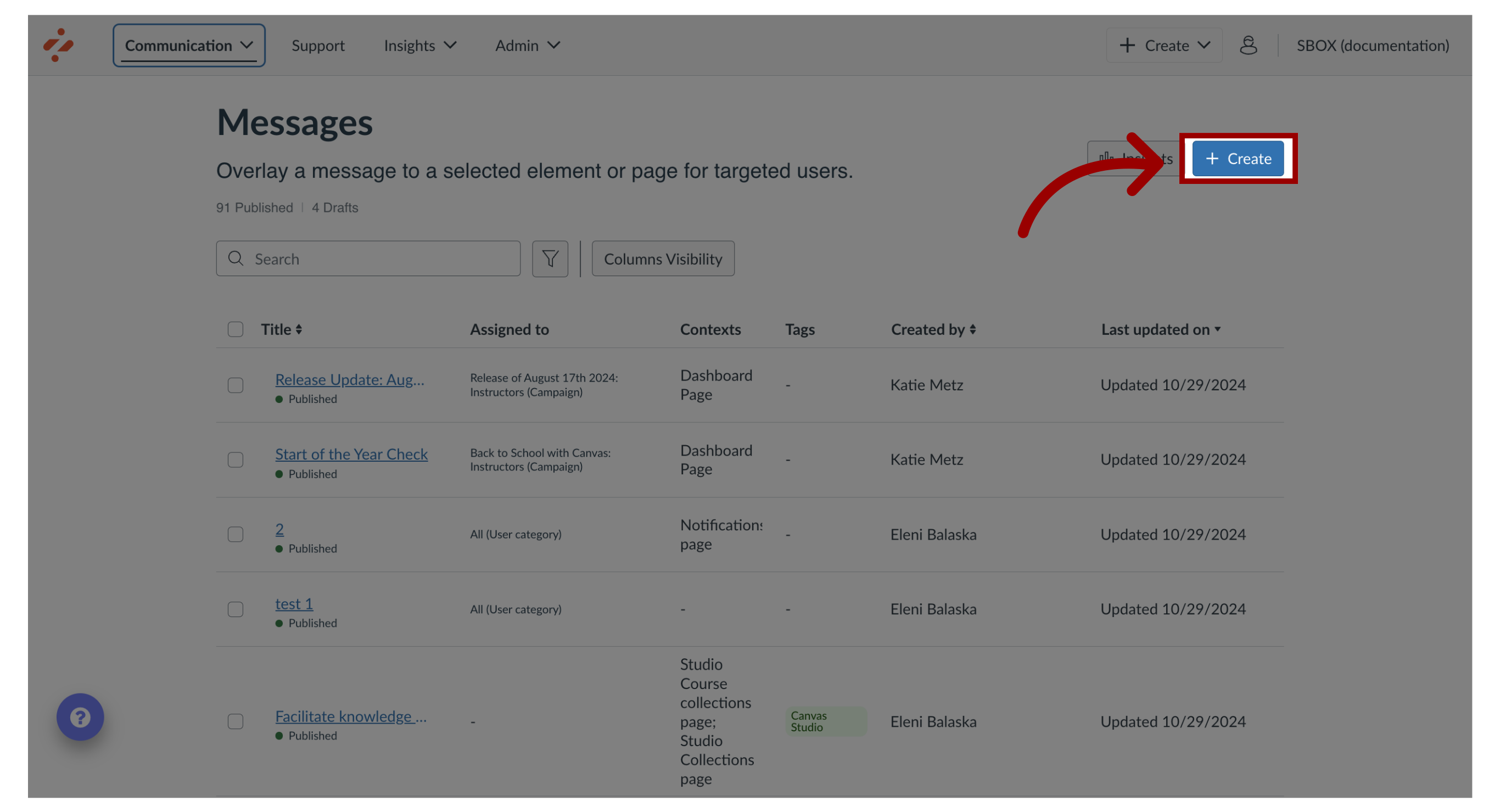Open the top bar Create dropdown
Screen dimensions: 1500x812
pyautogui.click(x=1163, y=46)
